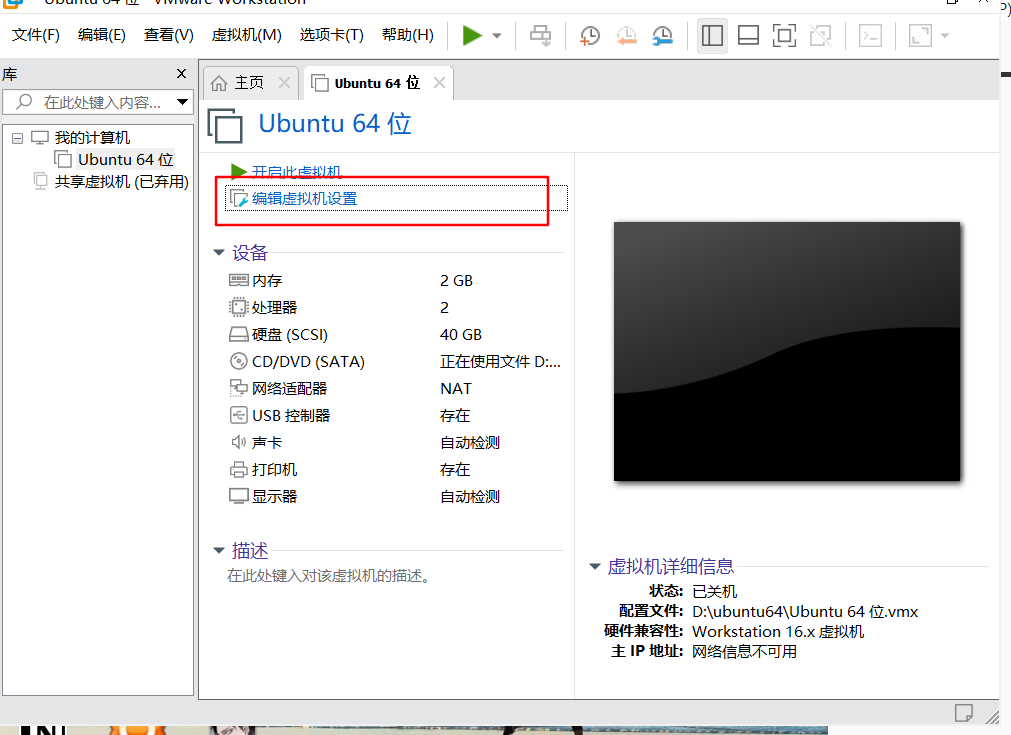The height and width of the screenshot is (735, 1011).
Task: Click the 编辑虚拟机设置 link
Action: point(304,199)
